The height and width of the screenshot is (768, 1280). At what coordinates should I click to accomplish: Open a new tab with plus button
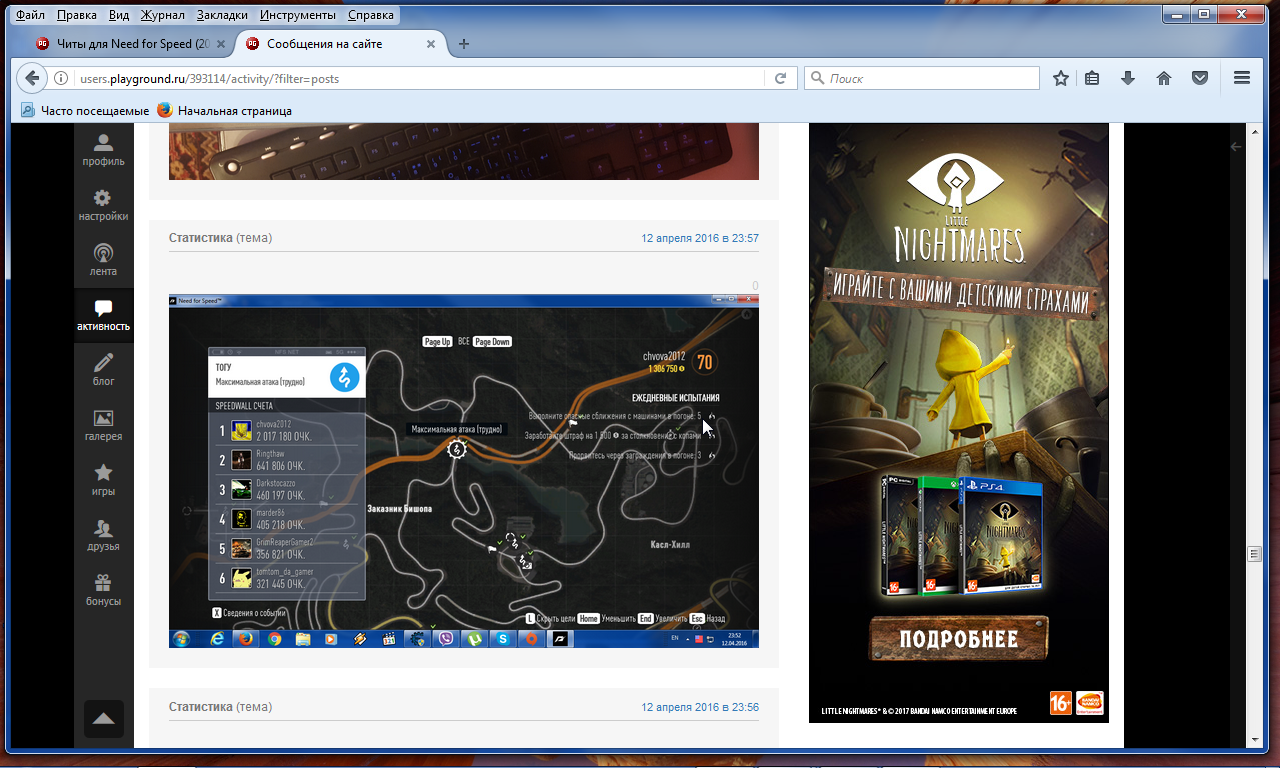pos(464,44)
